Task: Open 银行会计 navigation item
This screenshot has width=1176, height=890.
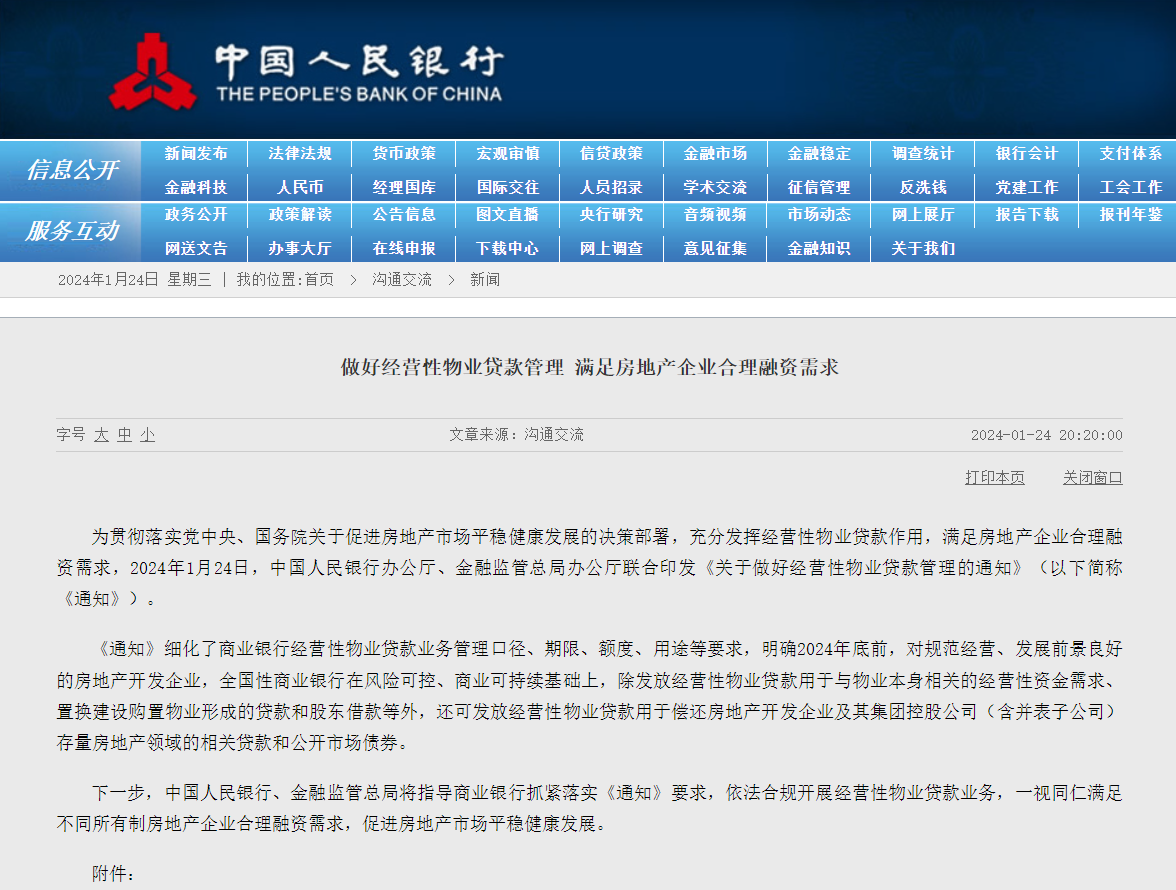Action: click(1027, 154)
